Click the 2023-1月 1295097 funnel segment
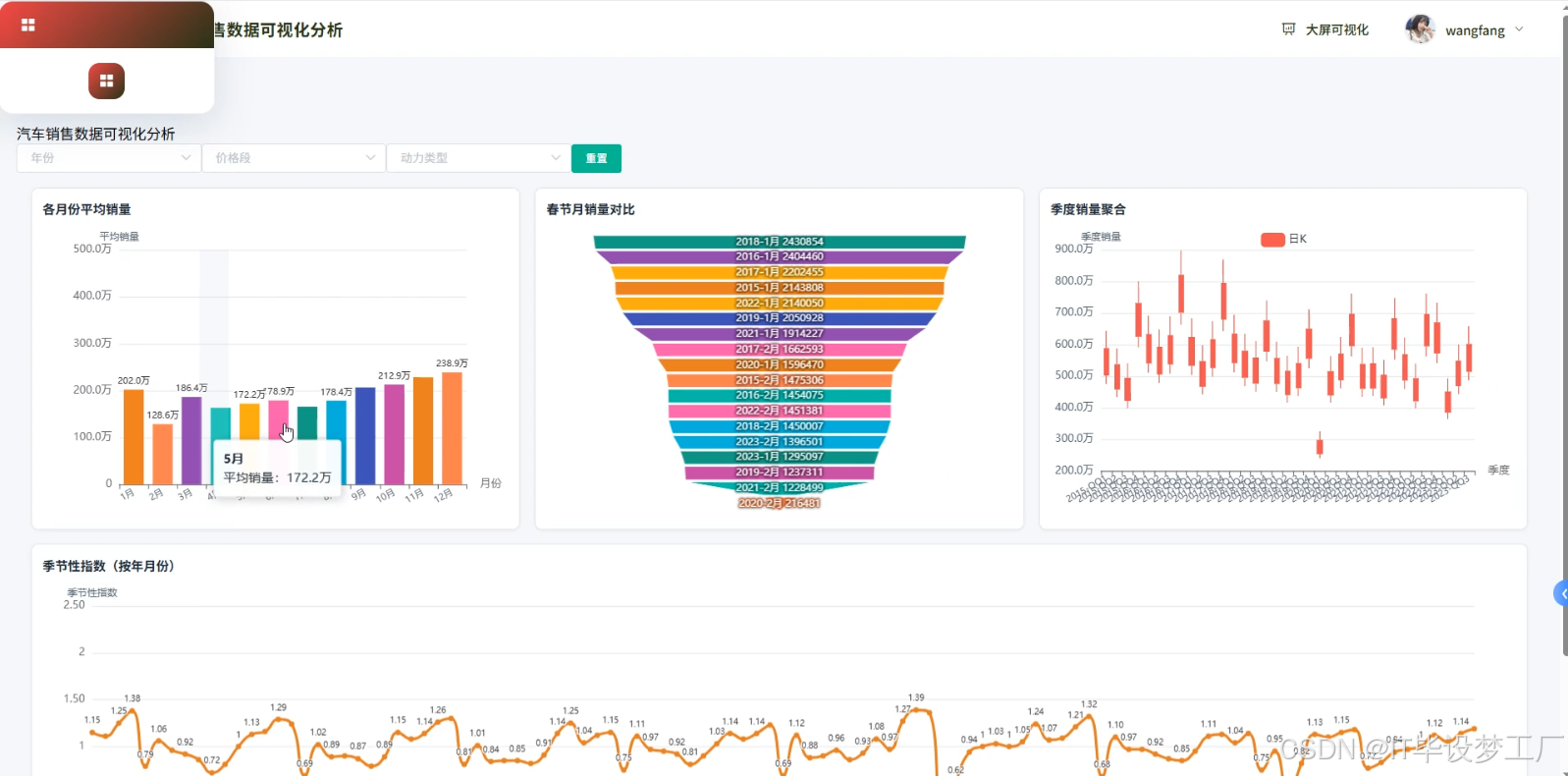1568x776 pixels. pyautogui.click(x=780, y=457)
